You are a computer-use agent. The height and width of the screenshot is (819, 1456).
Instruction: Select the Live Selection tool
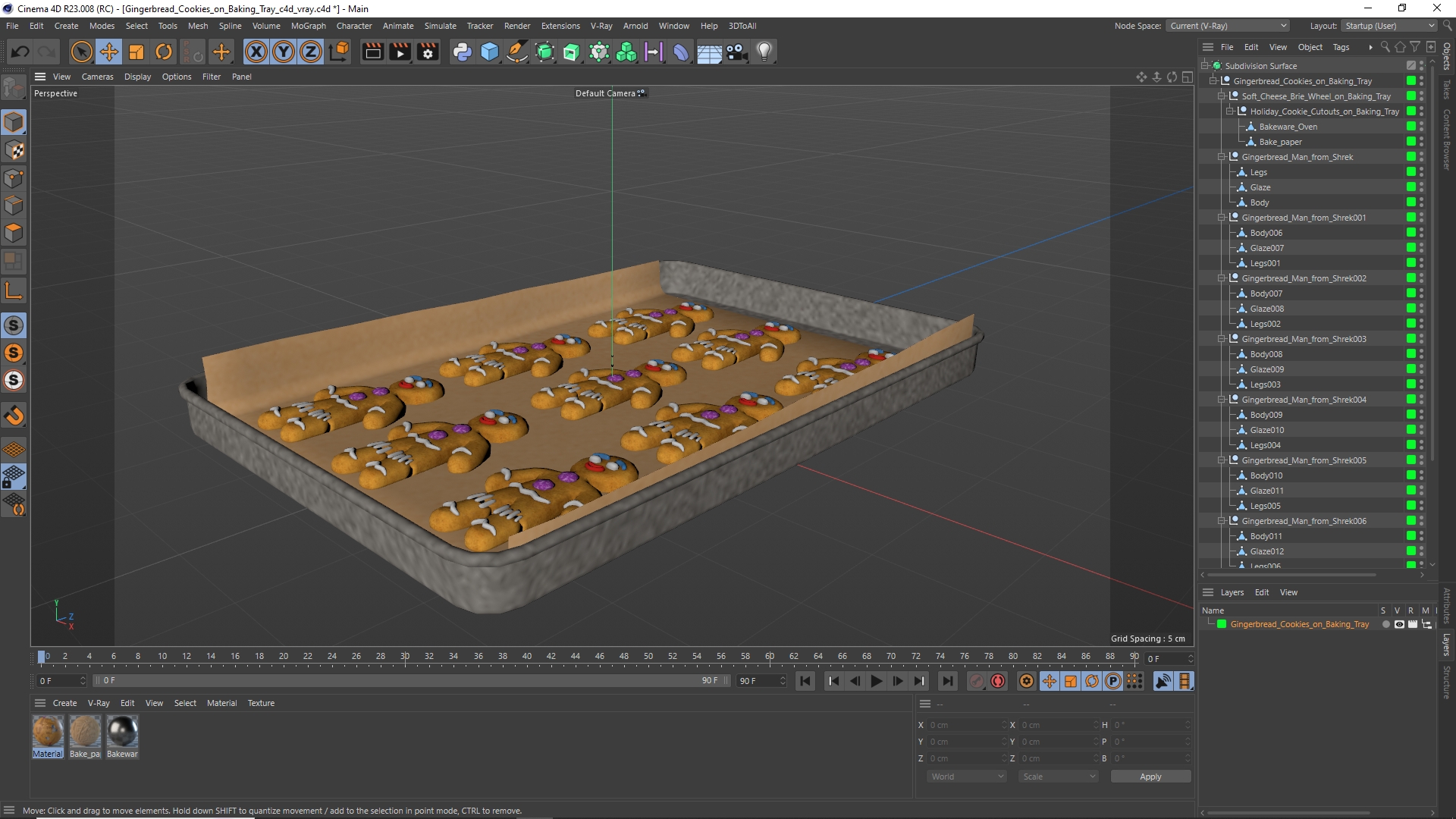pos(81,52)
